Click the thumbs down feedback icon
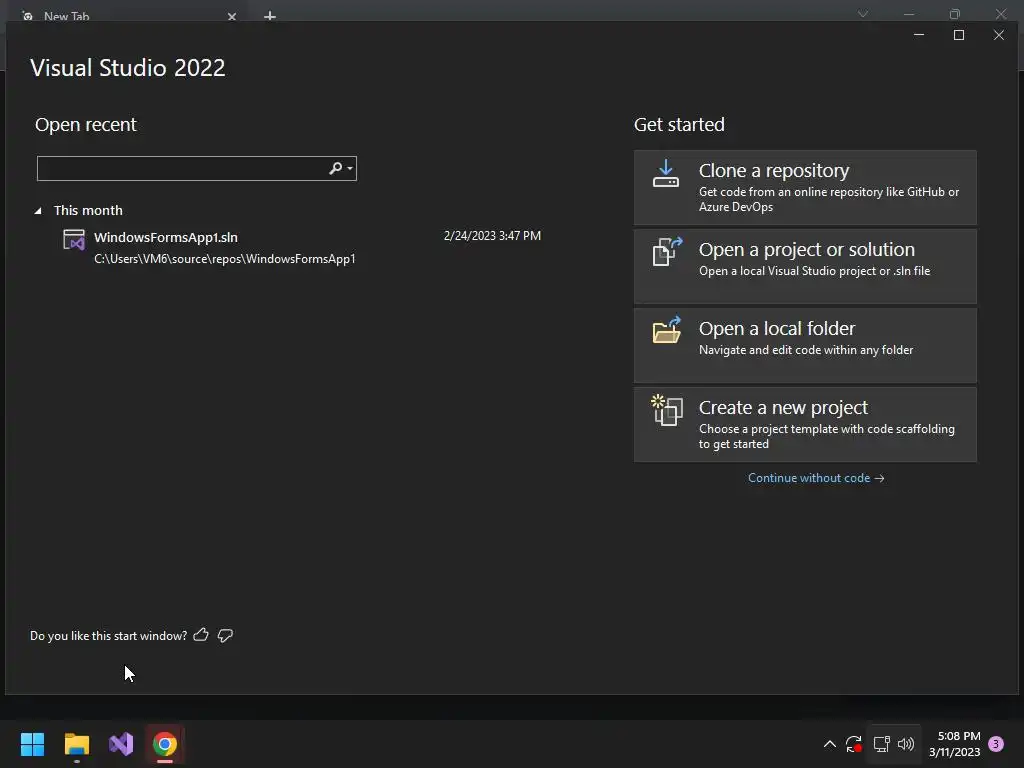Viewport: 1024px width, 768px height. (x=225, y=635)
